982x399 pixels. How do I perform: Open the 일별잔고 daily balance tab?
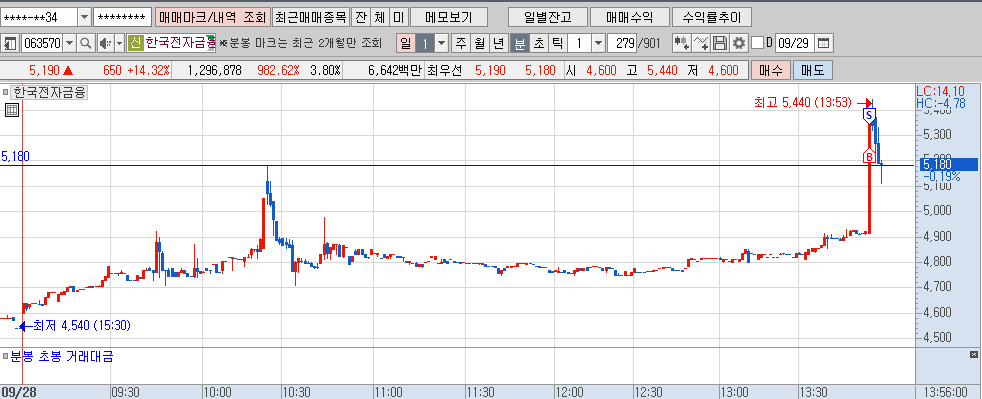tap(548, 17)
